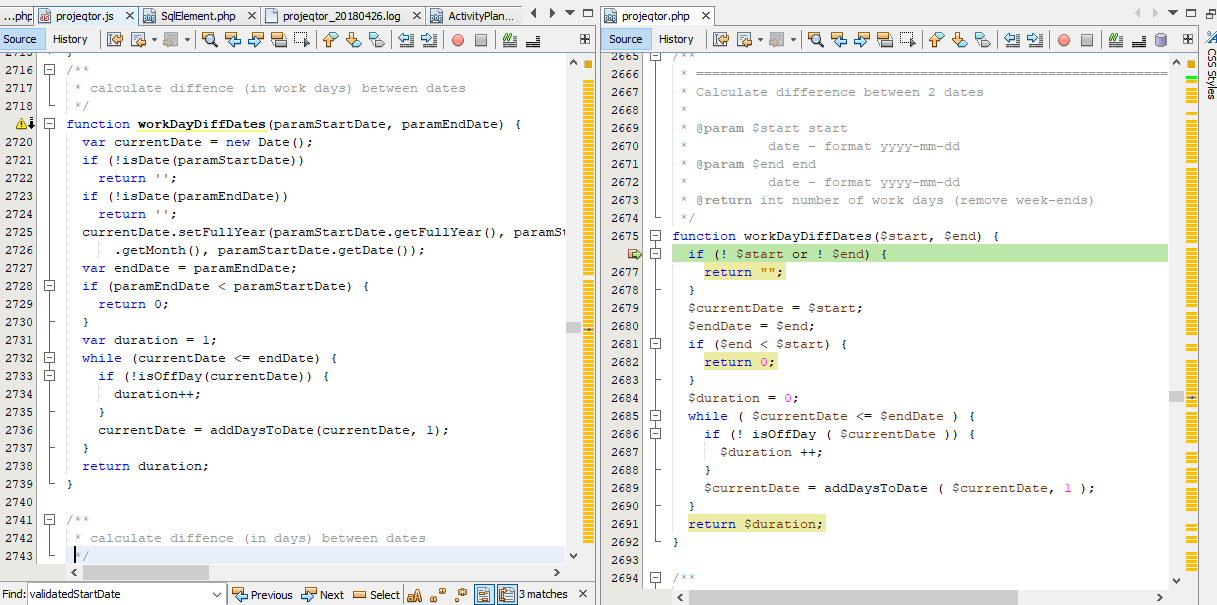
Task: Toggle Match Case in find bar
Action: [x=414, y=595]
